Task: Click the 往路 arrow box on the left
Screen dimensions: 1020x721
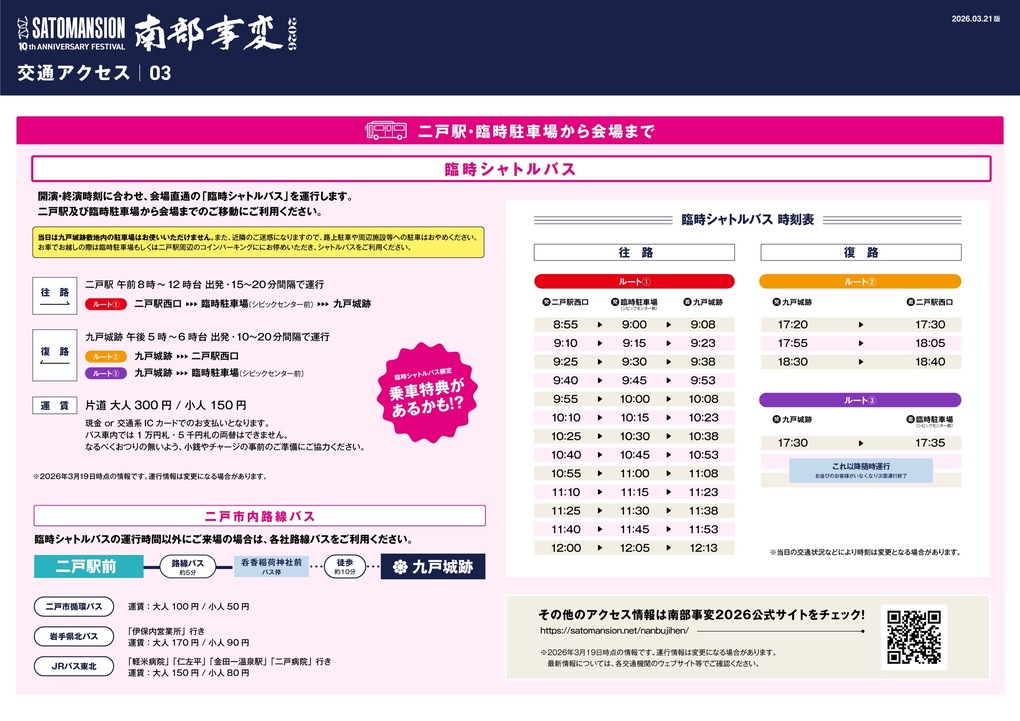Action: tap(55, 296)
